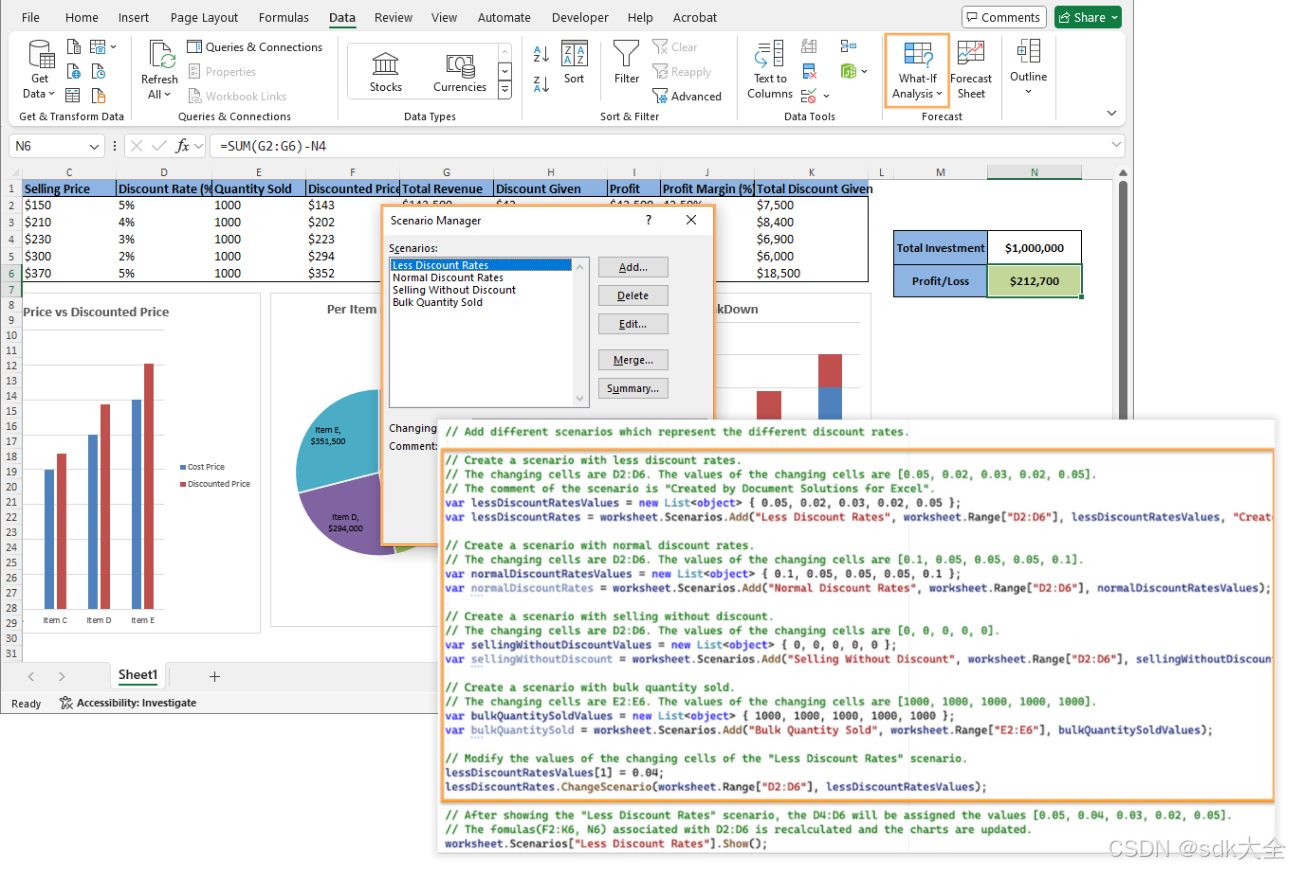The image size is (1290, 870).
Task: Click Summary... in Scenario Manager
Action: coord(633,388)
